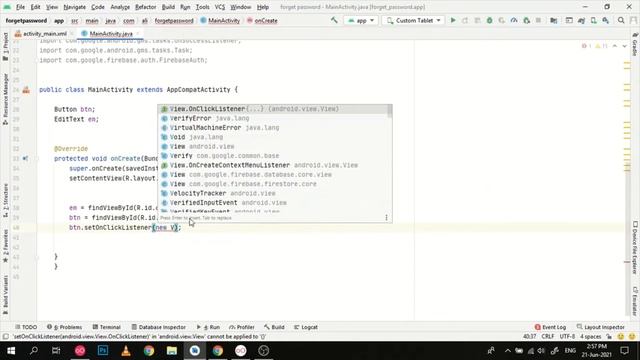Click the Search Everywhere magnifier icon
Screen dimensions: 640x360
pos(621,20)
